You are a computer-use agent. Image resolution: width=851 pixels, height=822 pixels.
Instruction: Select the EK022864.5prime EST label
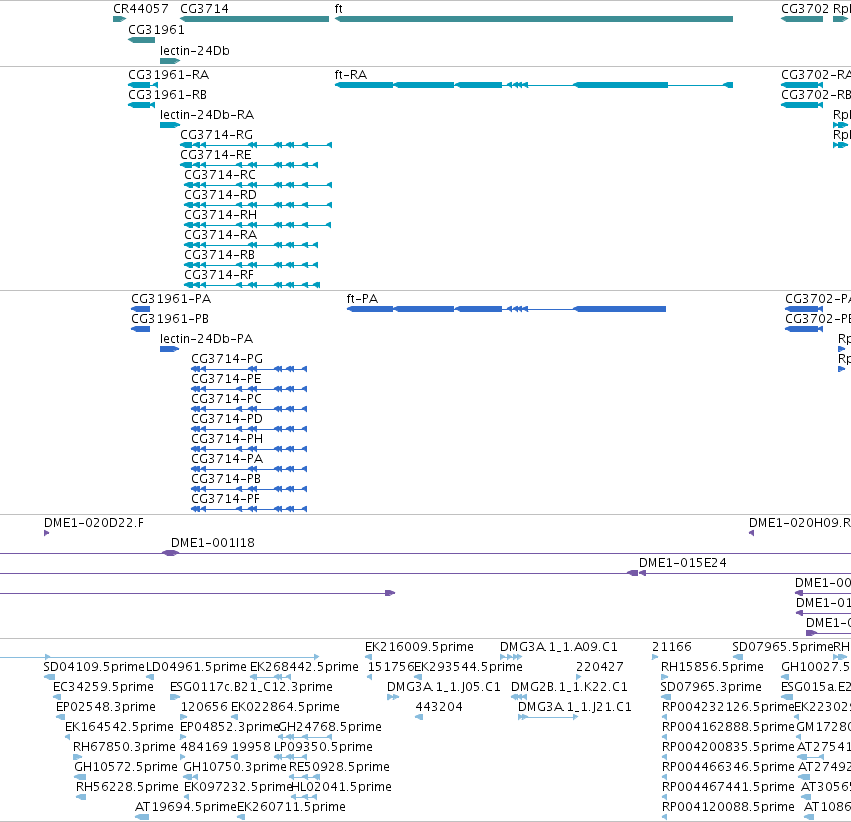click(285, 708)
